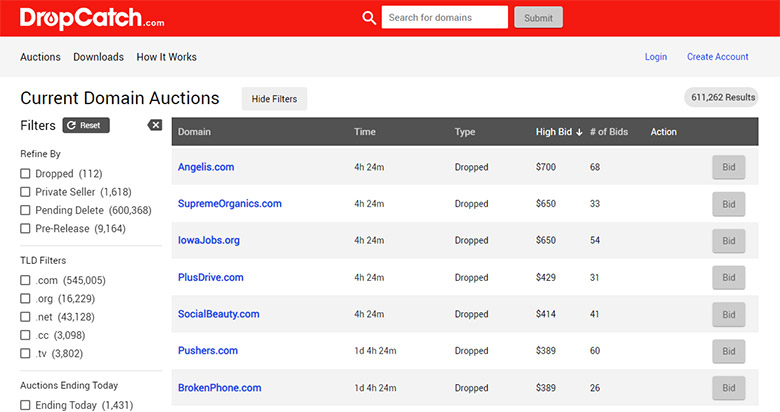Open the SocialBeauty.com domain link
The image size is (780, 412).
click(x=219, y=314)
